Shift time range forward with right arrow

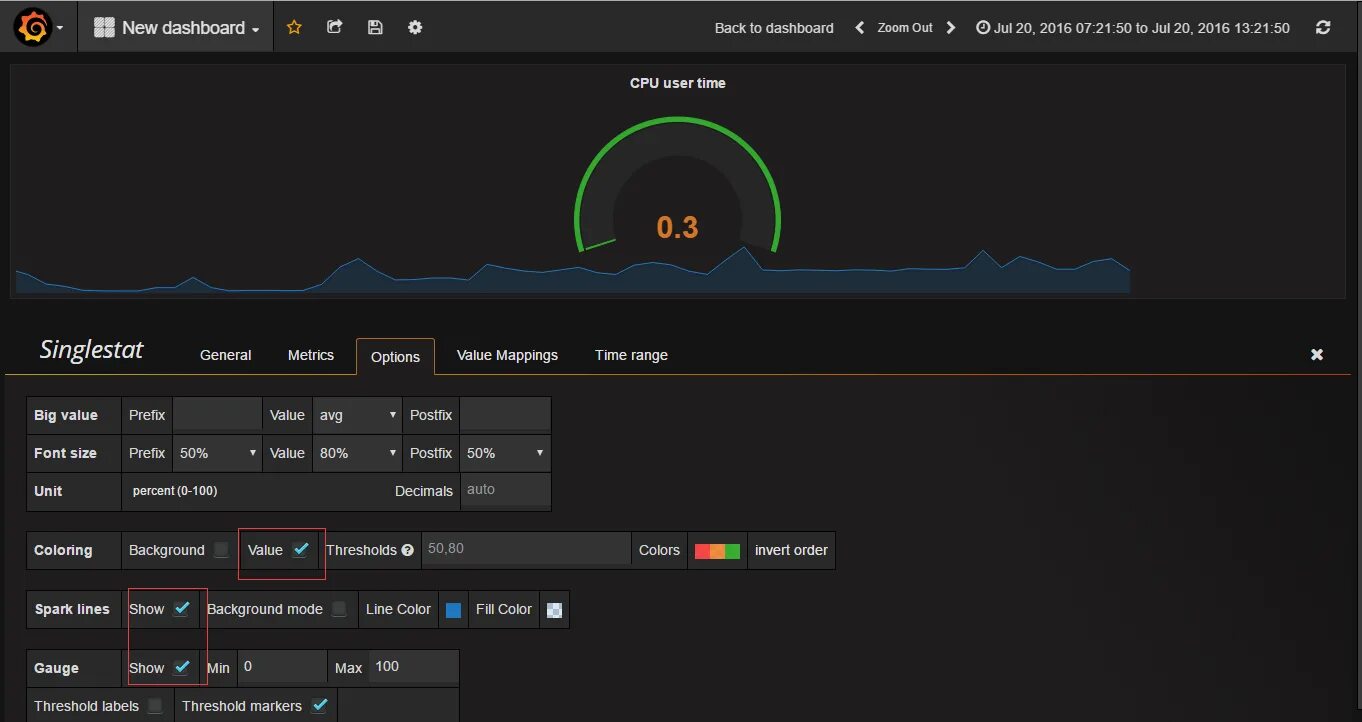click(x=951, y=28)
